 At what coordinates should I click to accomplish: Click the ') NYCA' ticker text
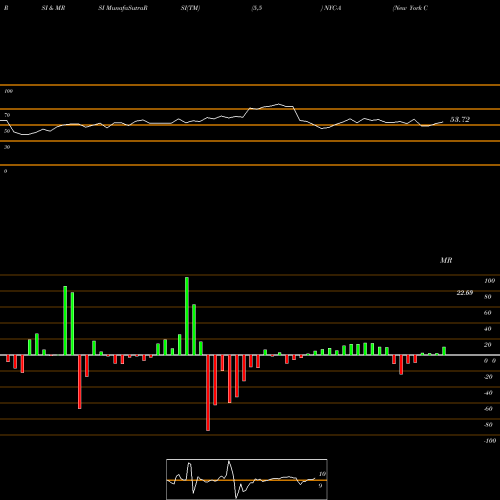331,8
